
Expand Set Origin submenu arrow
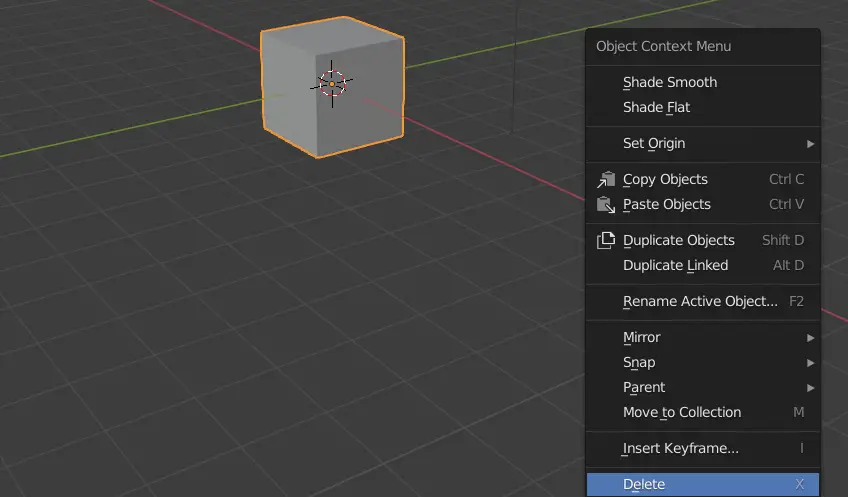pos(810,144)
